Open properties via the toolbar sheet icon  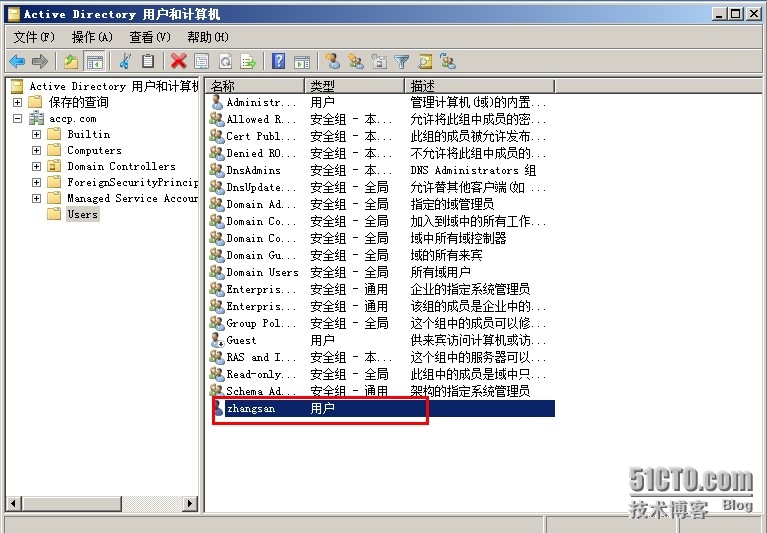[202, 62]
